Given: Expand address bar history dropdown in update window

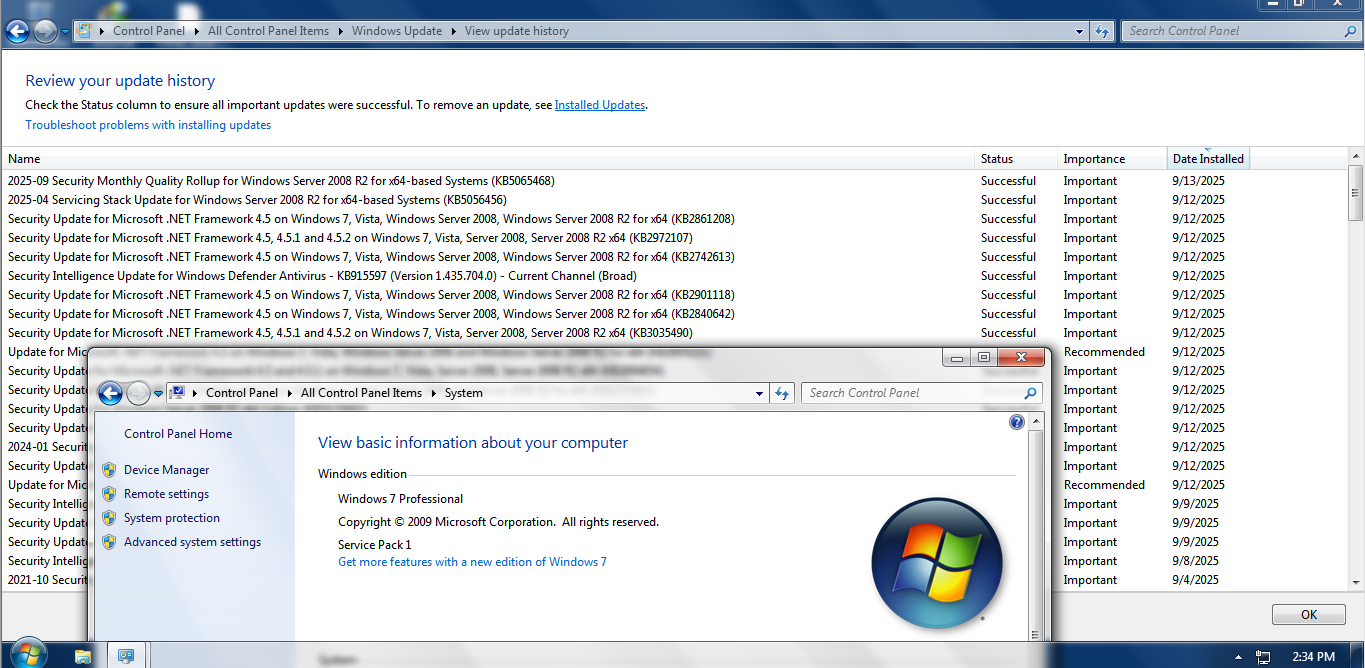Looking at the screenshot, I should coord(1079,31).
